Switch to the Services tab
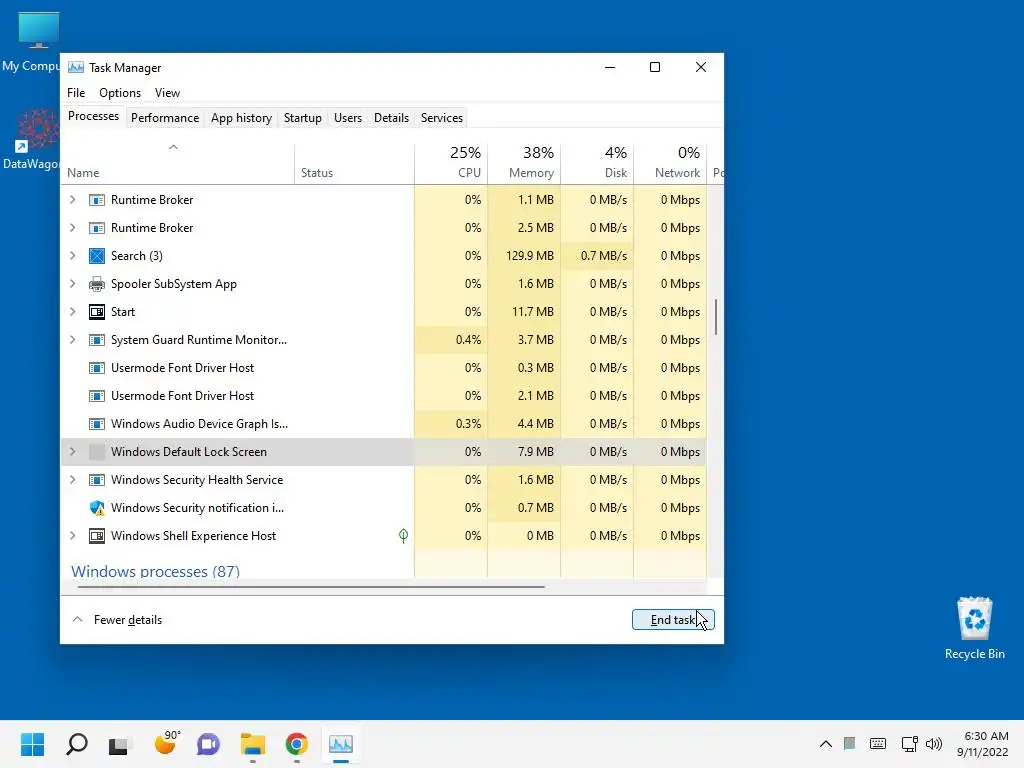This screenshot has width=1024, height=768. pos(441,118)
